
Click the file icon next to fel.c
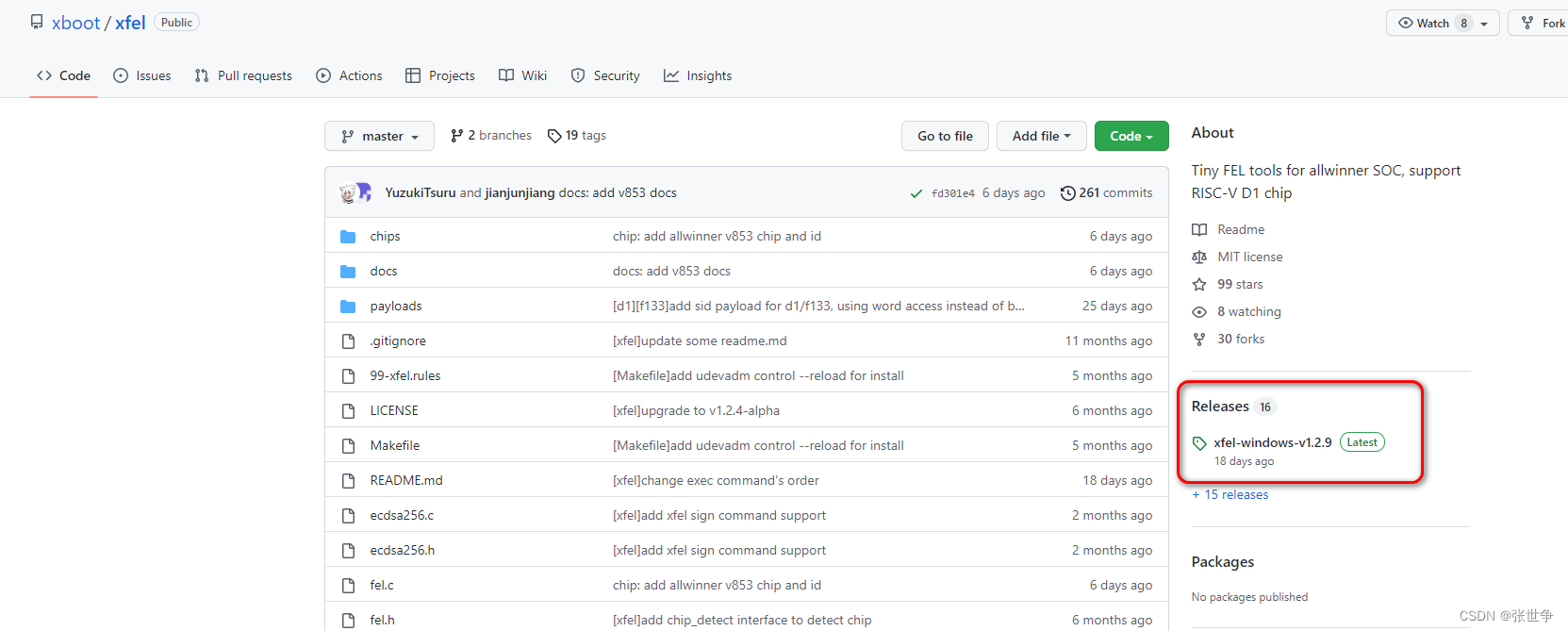tap(348, 586)
